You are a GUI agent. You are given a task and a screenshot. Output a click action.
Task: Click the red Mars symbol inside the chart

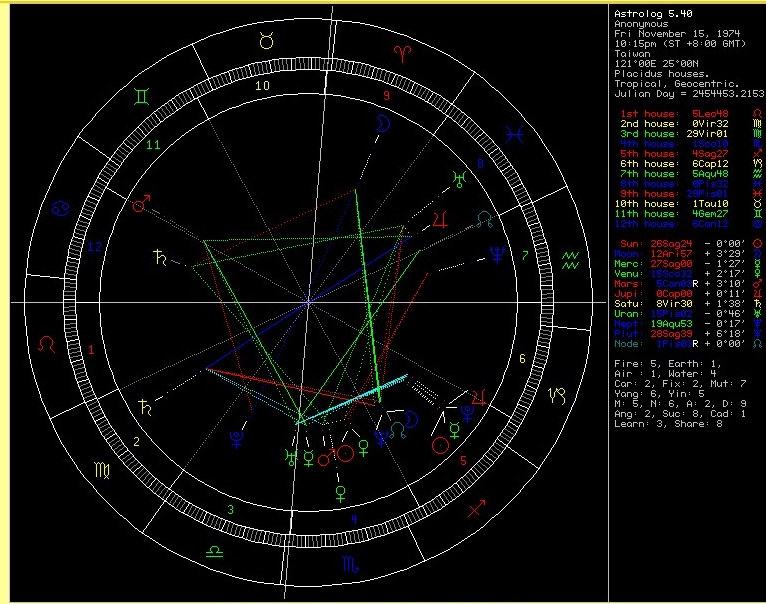tap(140, 204)
